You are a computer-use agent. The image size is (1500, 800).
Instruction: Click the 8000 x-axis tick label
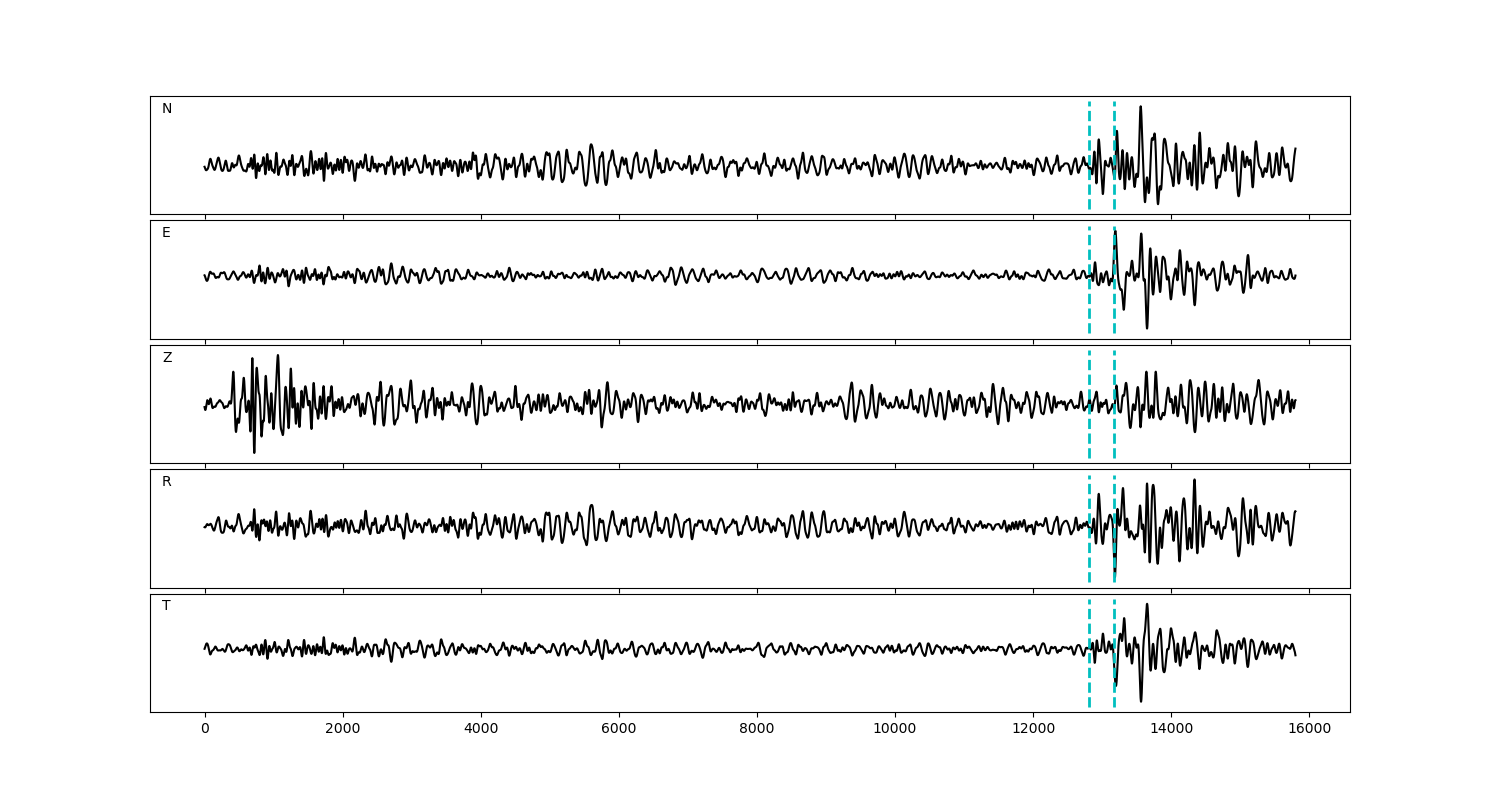tap(757, 730)
